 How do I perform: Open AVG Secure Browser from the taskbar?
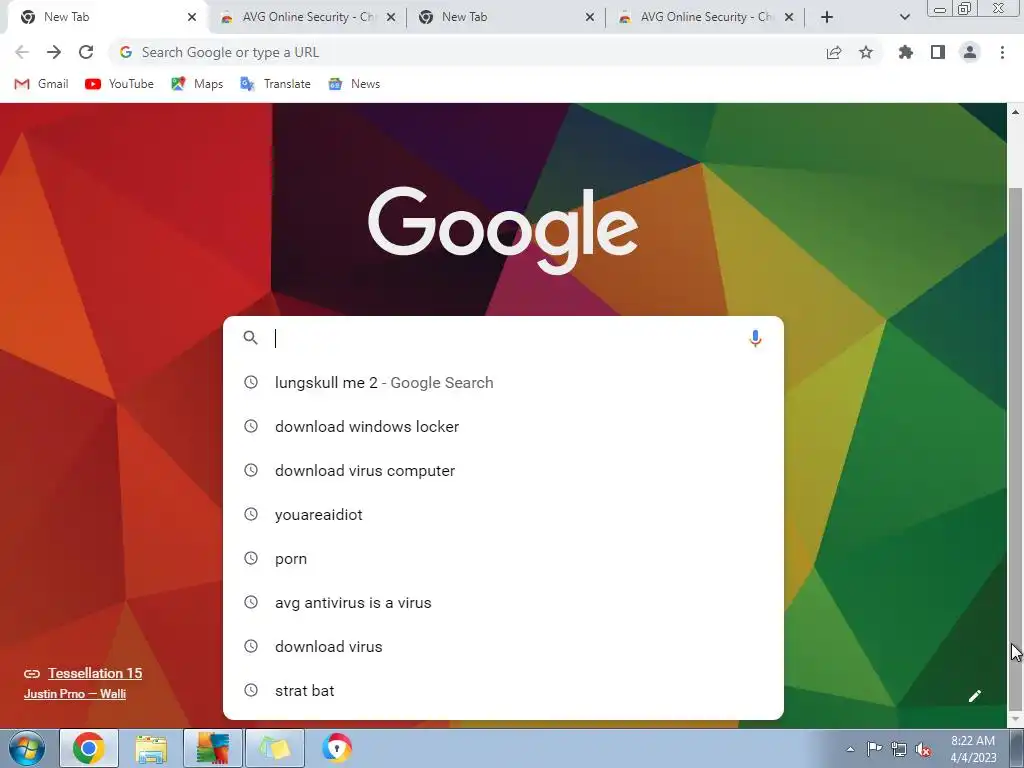click(336, 748)
